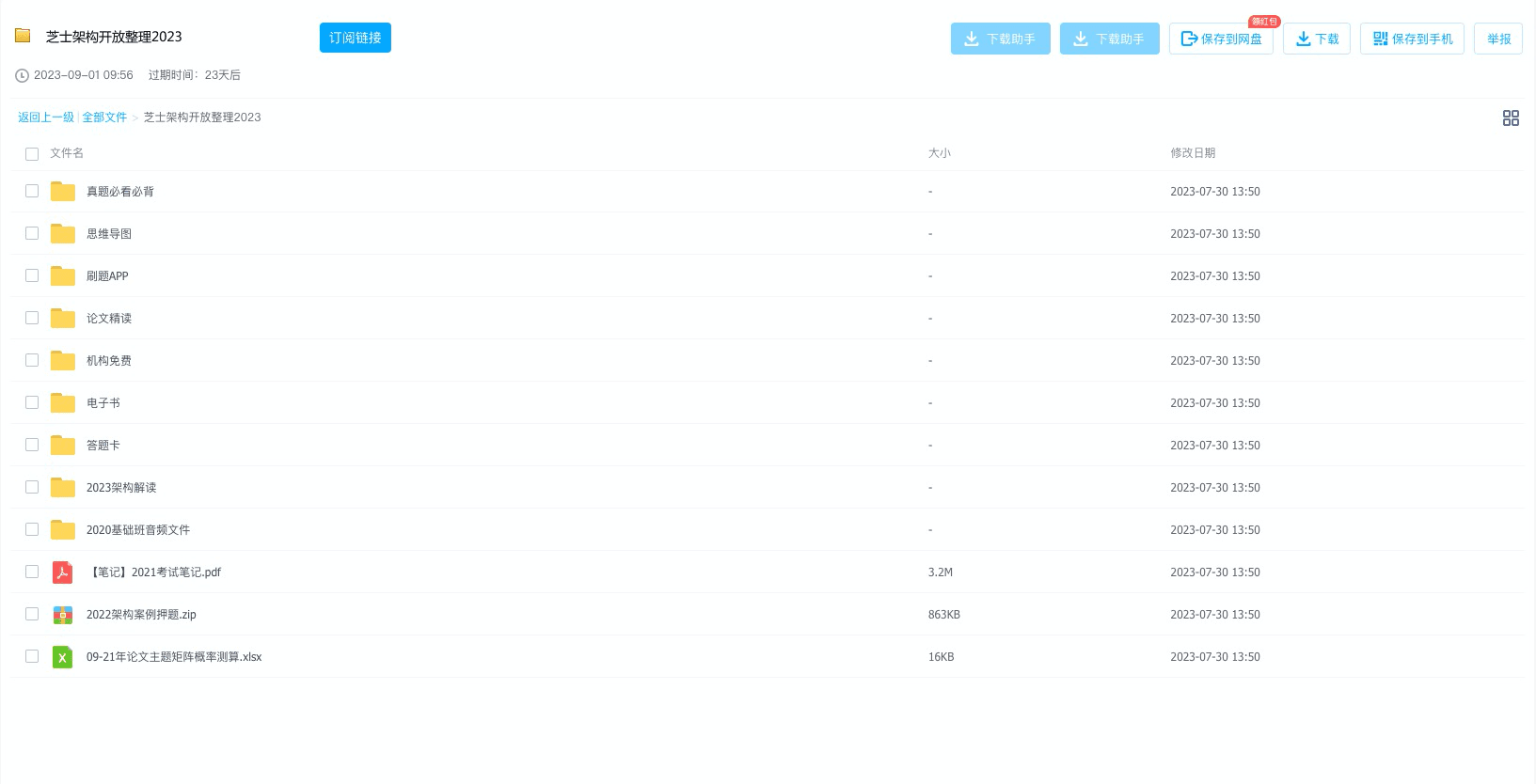Click breadcrumb text 芝士架构开放整理2023
Viewport: 1536px width, 784px height.
[x=202, y=118]
